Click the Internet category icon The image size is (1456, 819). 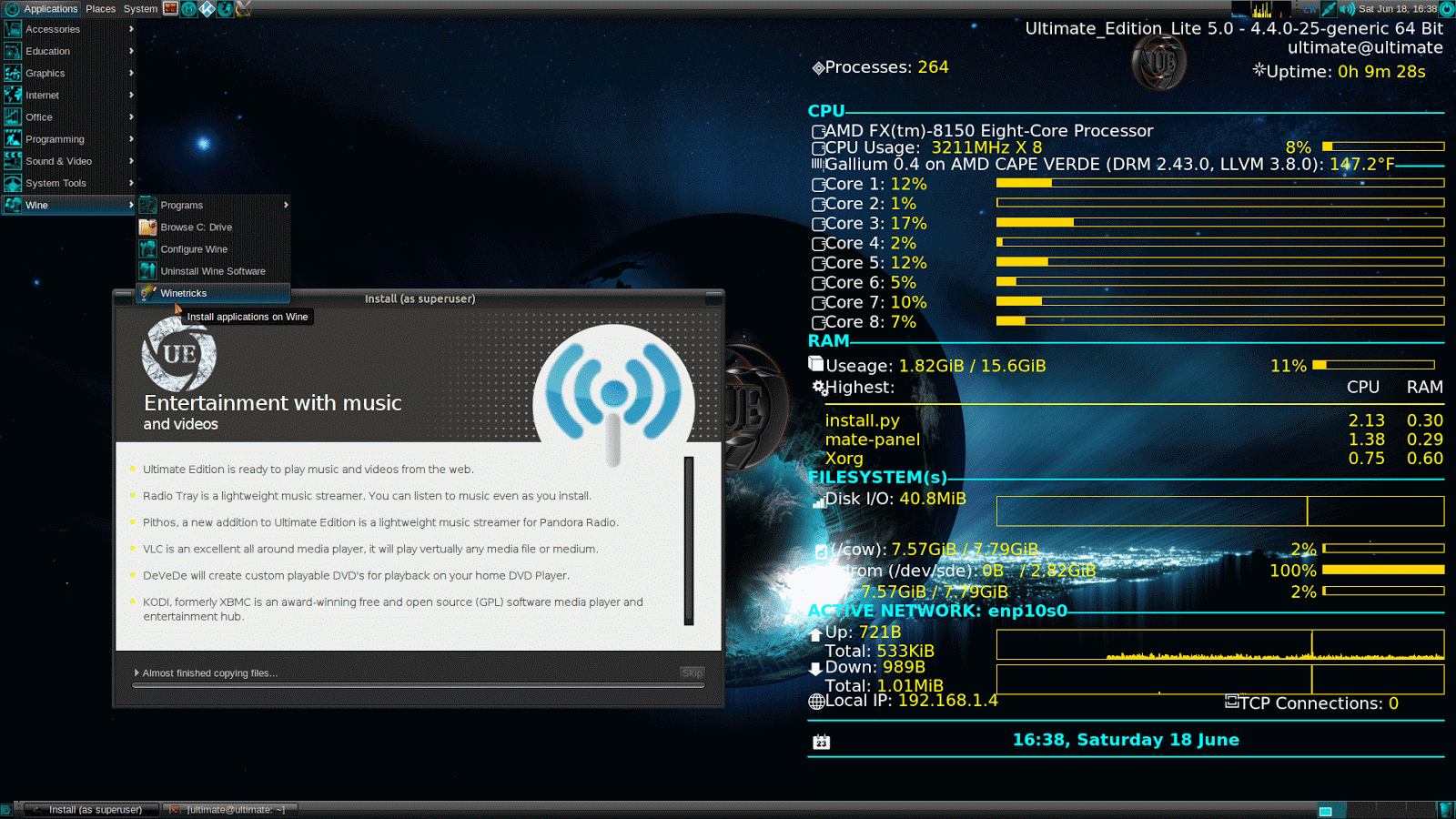tap(13, 95)
